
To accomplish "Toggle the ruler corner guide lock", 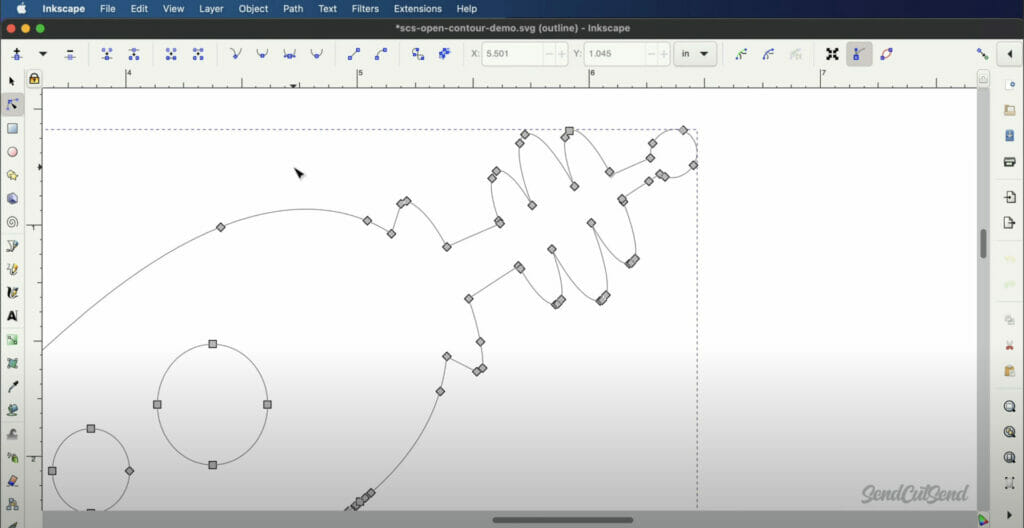I will pyautogui.click(x=34, y=79).
